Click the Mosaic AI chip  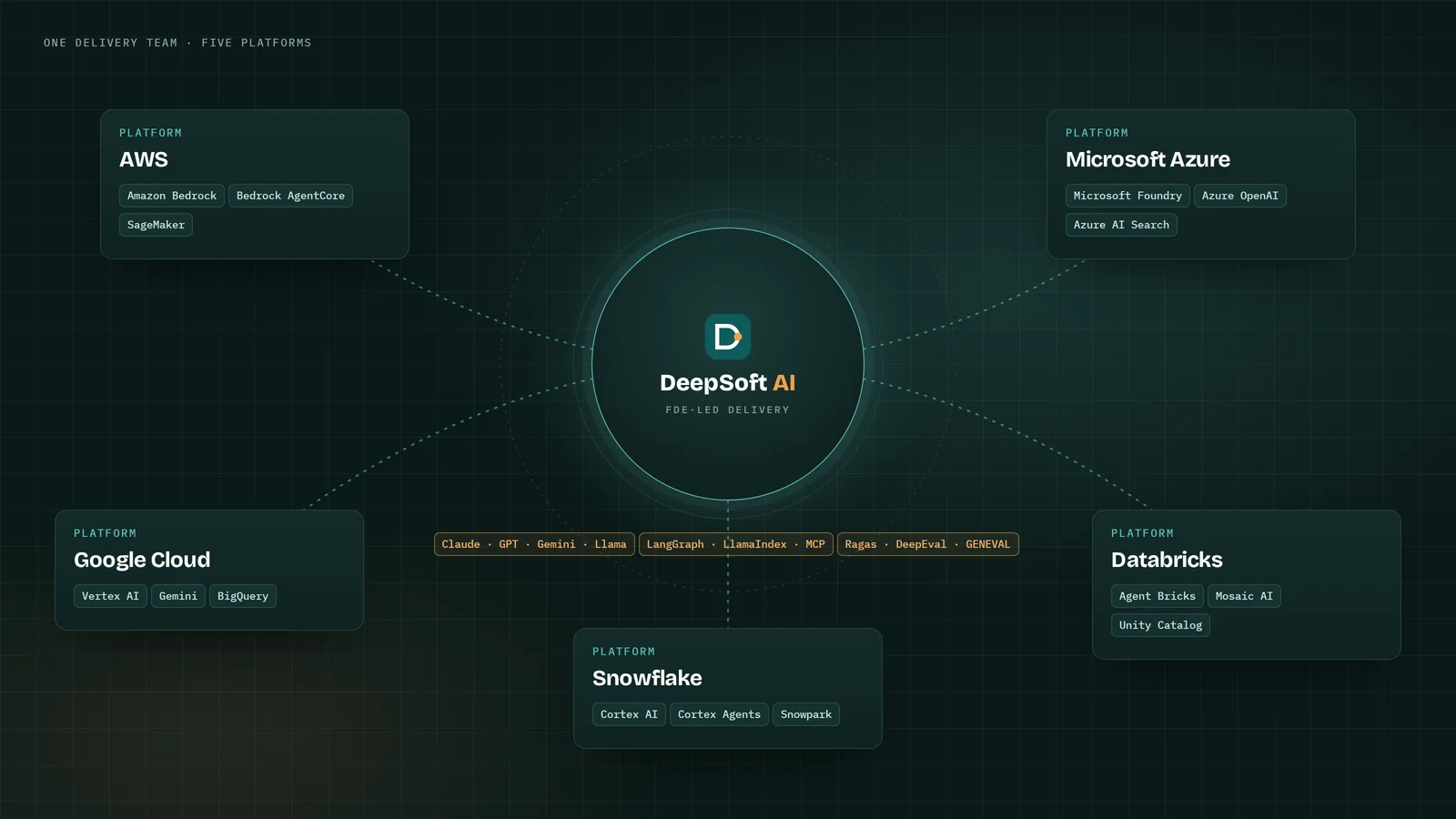click(1244, 596)
